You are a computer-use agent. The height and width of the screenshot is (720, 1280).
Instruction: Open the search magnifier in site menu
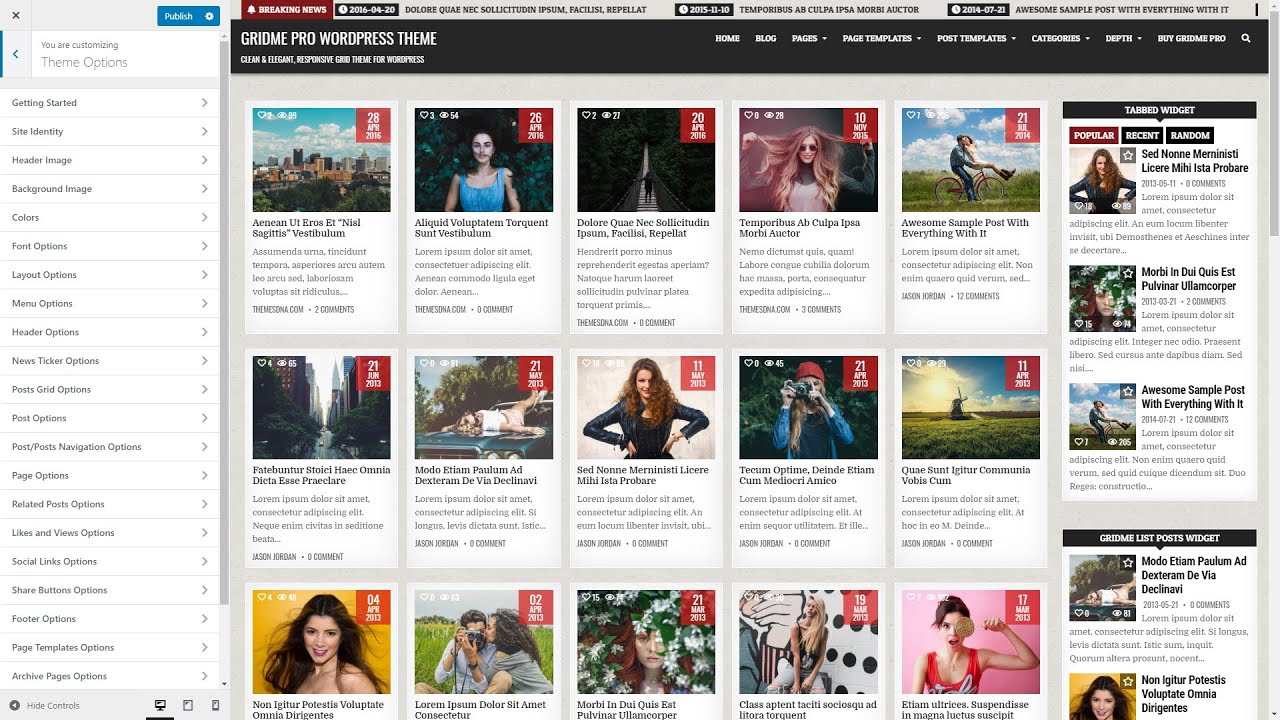[1245, 38]
